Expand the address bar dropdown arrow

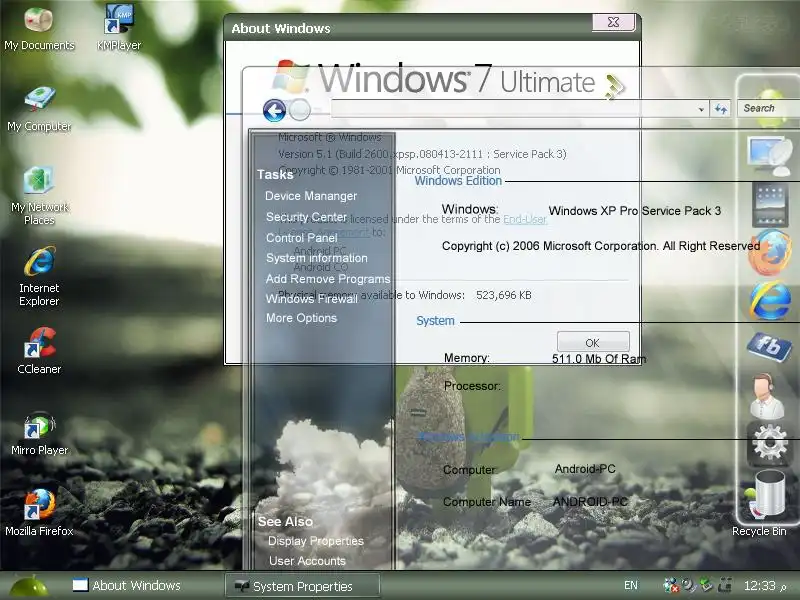[702, 109]
